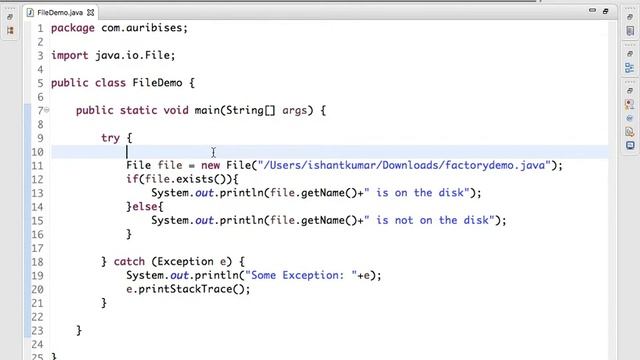This screenshot has height=360, width=640.
Task: Open the minimized Declaration view icon
Action: [630, 131]
